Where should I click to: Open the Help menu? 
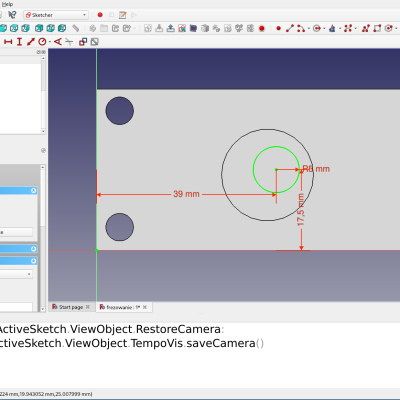pyautogui.click(x=7, y=4)
